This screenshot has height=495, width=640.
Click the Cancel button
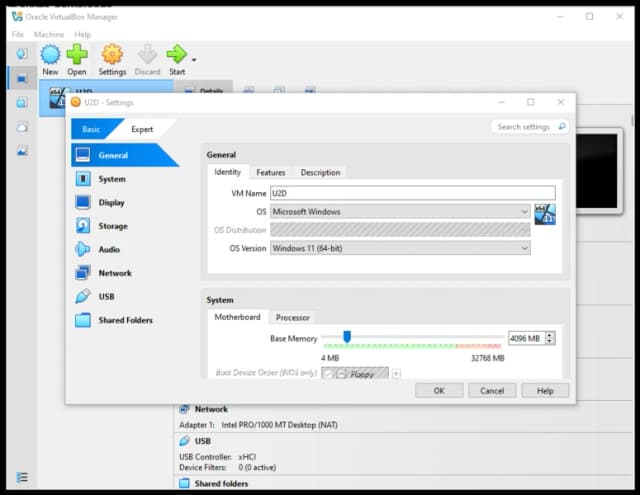click(492, 391)
